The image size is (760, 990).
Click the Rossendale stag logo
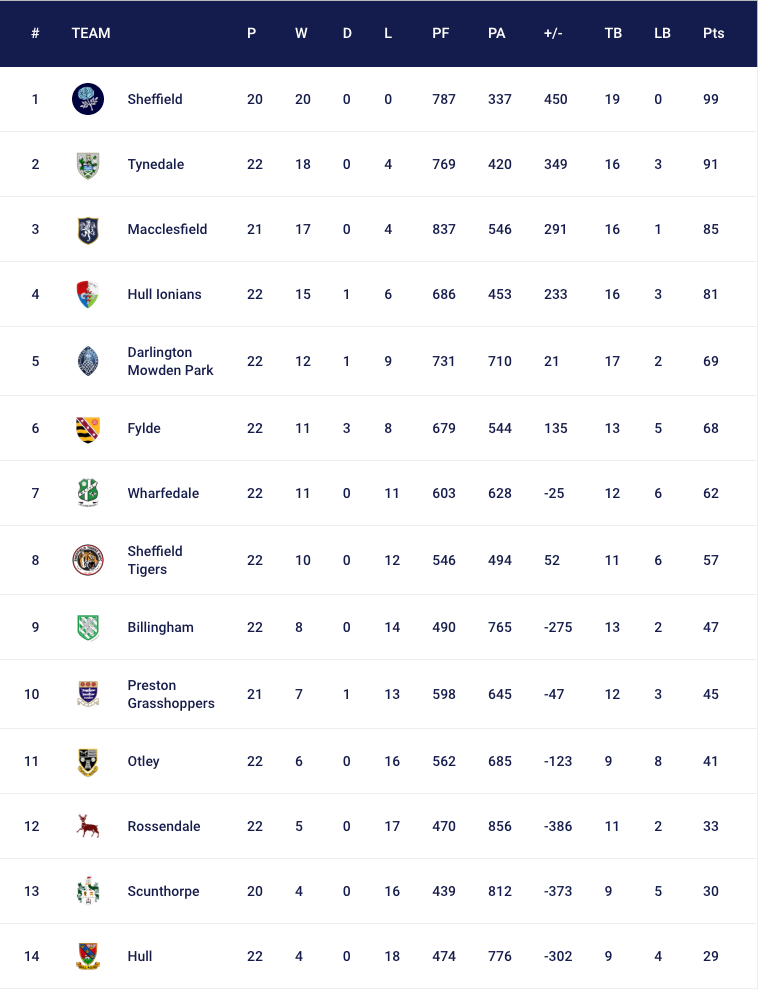coord(88,826)
